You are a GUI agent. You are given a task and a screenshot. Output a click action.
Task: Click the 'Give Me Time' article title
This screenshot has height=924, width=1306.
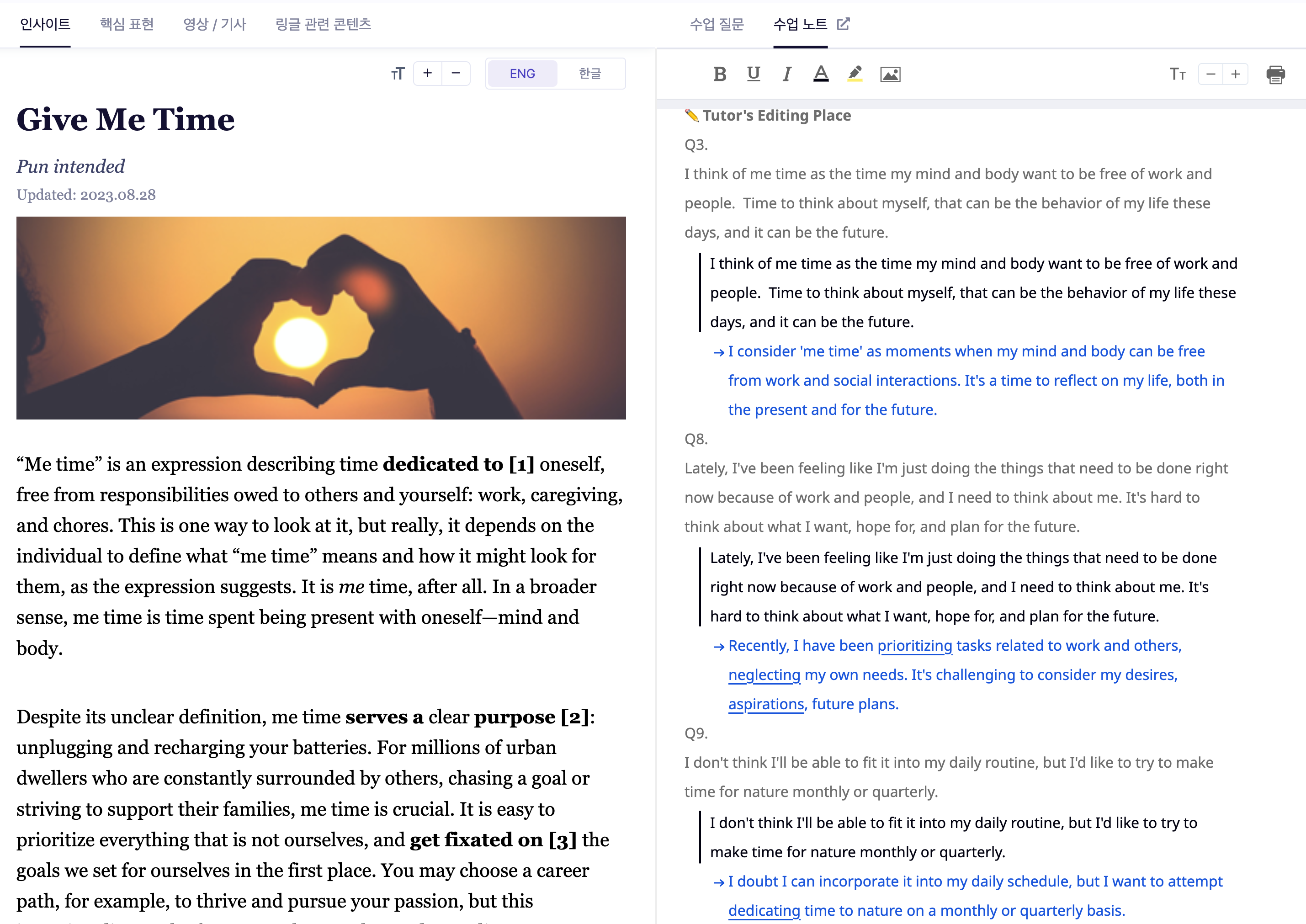pyautogui.click(x=126, y=119)
